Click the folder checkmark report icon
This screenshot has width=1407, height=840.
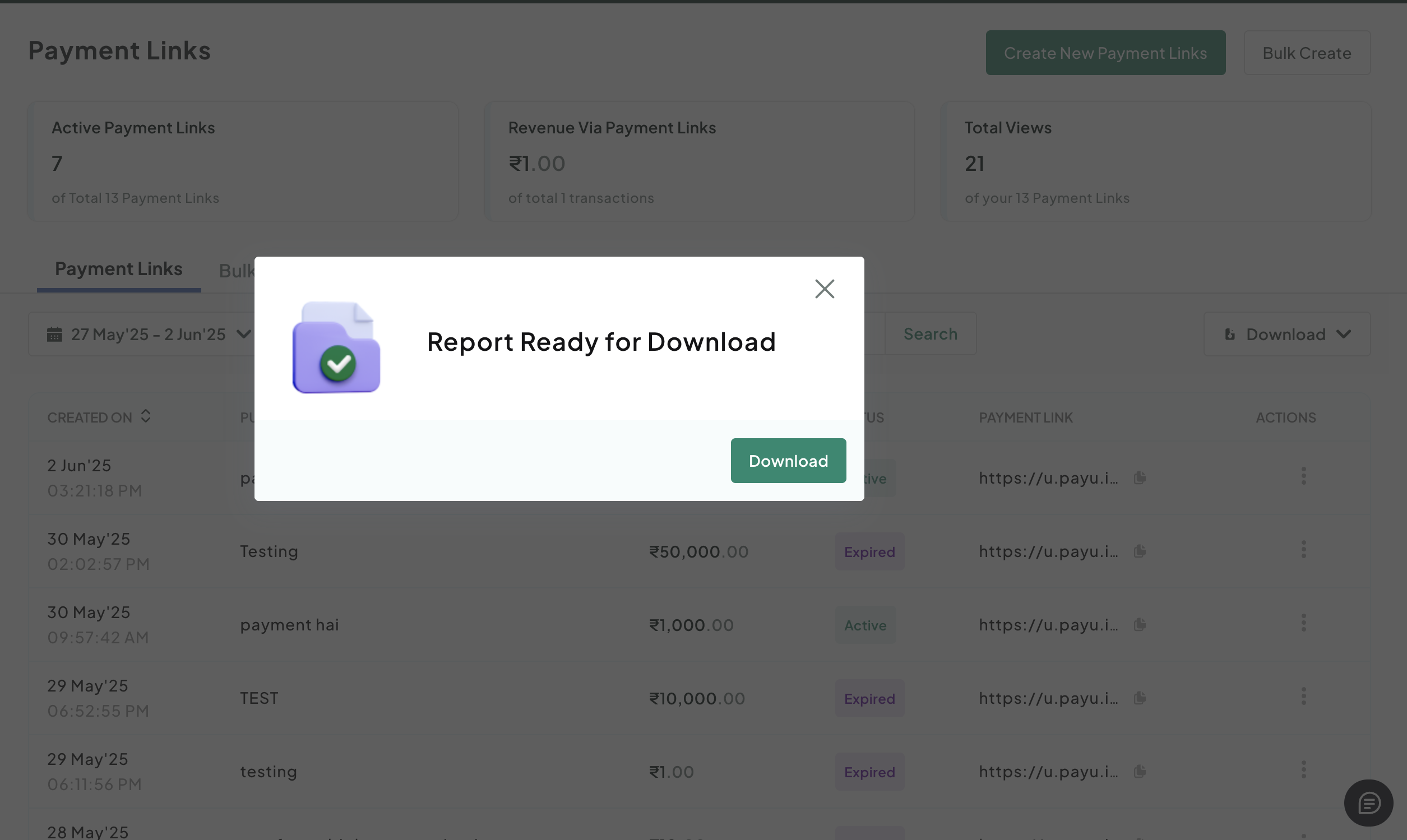click(336, 347)
